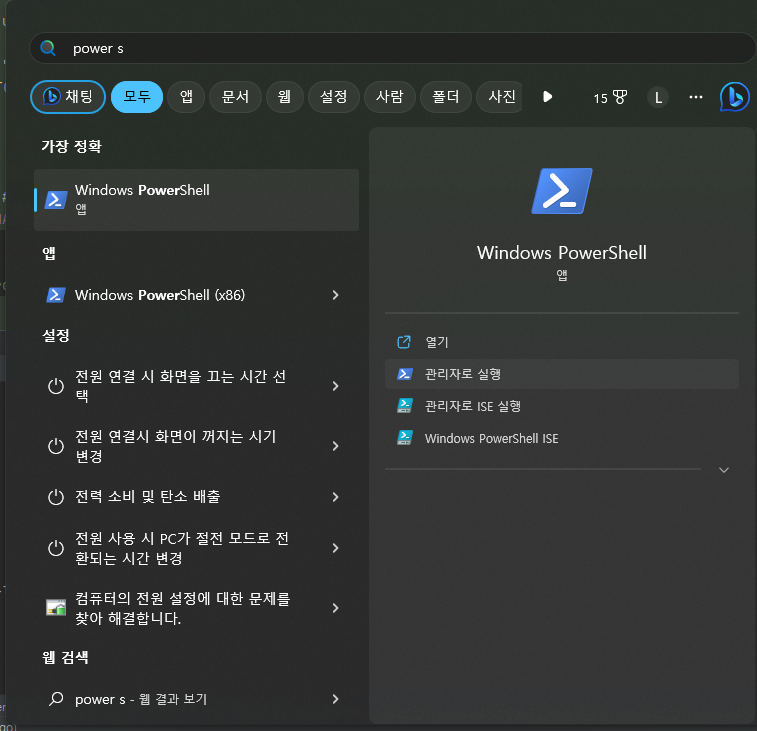Expand chevron for the power troubleshooter result
757x731 pixels.
(336, 608)
